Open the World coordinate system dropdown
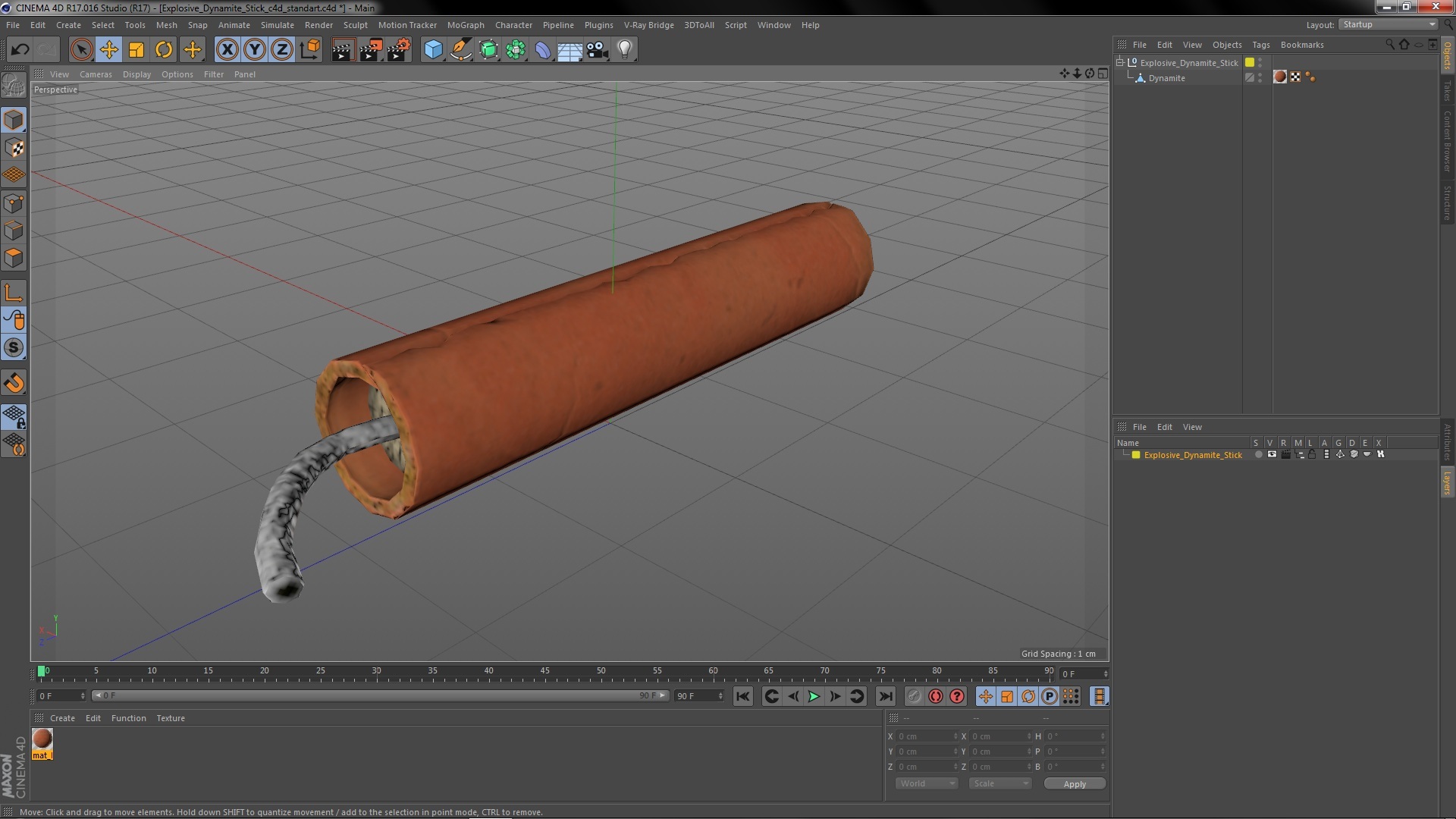Viewport: 1456px width, 819px height. pyautogui.click(x=927, y=783)
